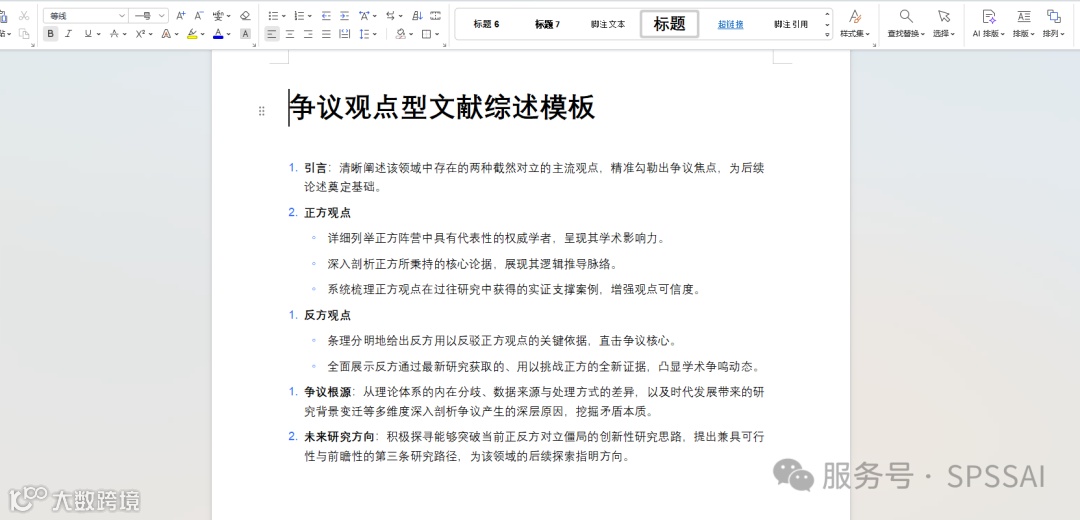Click the text direction arrows icon
The width and height of the screenshot is (1080, 520).
pyautogui.click(x=391, y=15)
